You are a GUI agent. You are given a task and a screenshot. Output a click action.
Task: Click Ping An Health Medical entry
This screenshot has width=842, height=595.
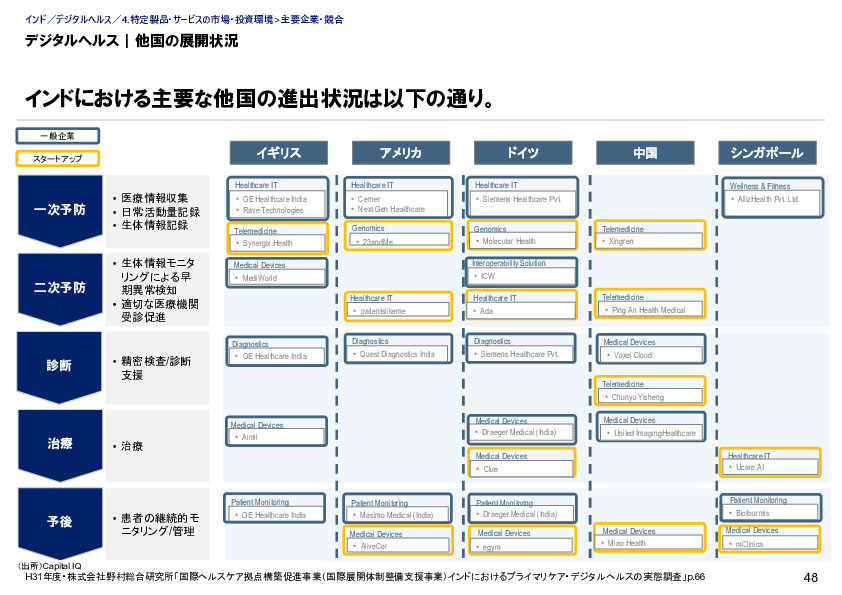click(x=648, y=310)
